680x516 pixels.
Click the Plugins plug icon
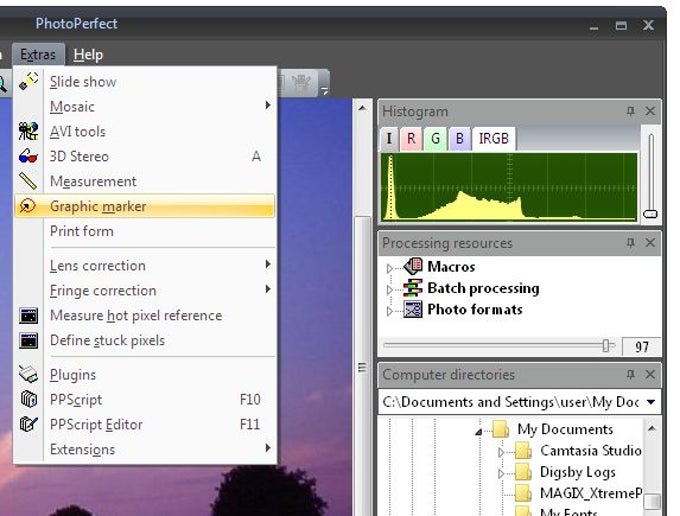pyautogui.click(x=29, y=374)
